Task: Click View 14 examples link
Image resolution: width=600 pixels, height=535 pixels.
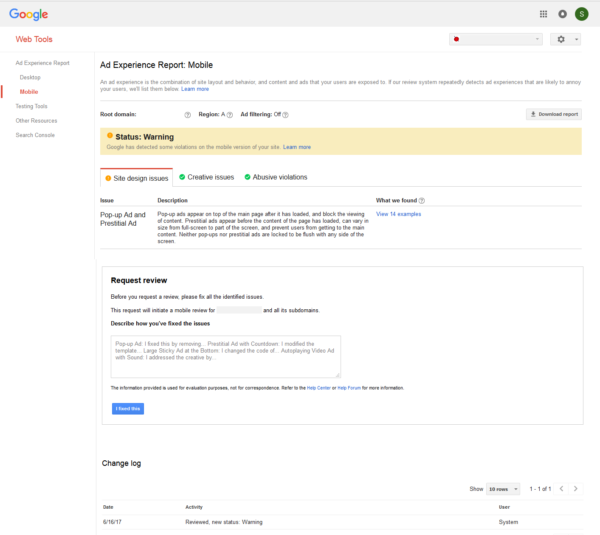Action: click(398, 214)
